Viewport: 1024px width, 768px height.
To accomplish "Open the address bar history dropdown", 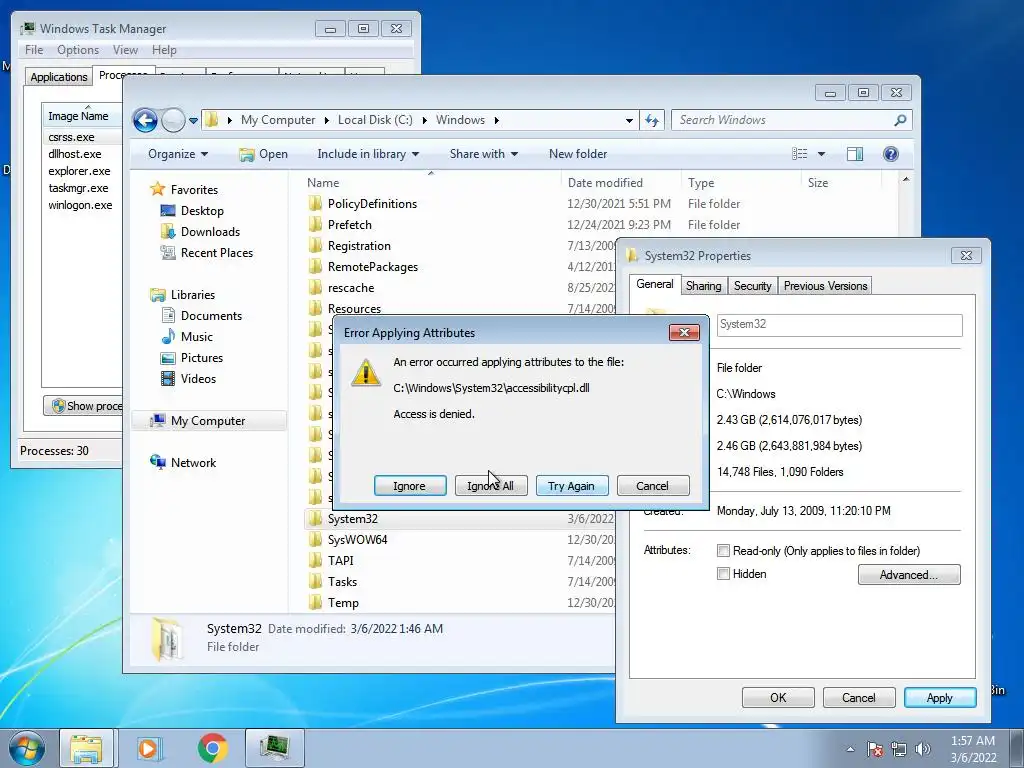I will (629, 120).
